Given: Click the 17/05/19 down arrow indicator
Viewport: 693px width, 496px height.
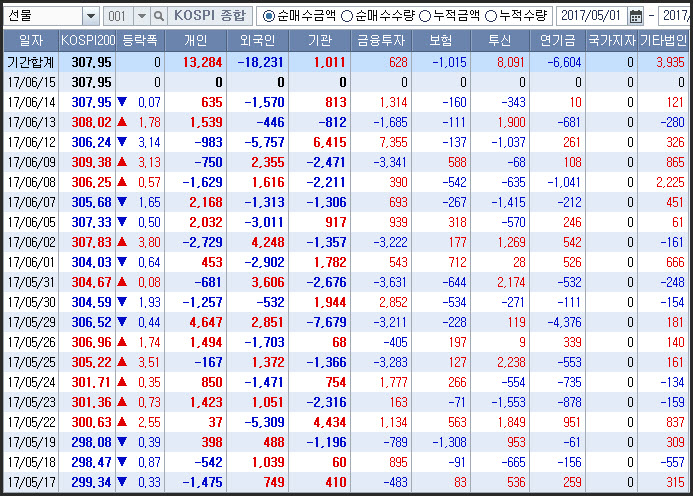Looking at the screenshot, I should click(122, 442).
